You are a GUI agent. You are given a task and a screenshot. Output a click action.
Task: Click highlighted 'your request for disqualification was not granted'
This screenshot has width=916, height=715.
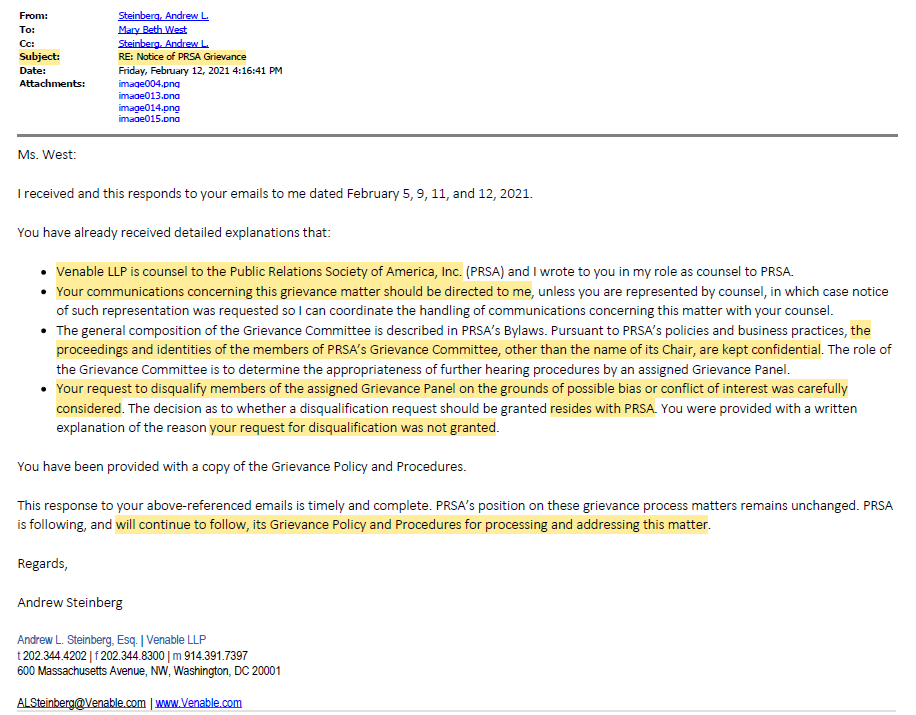pos(353,428)
